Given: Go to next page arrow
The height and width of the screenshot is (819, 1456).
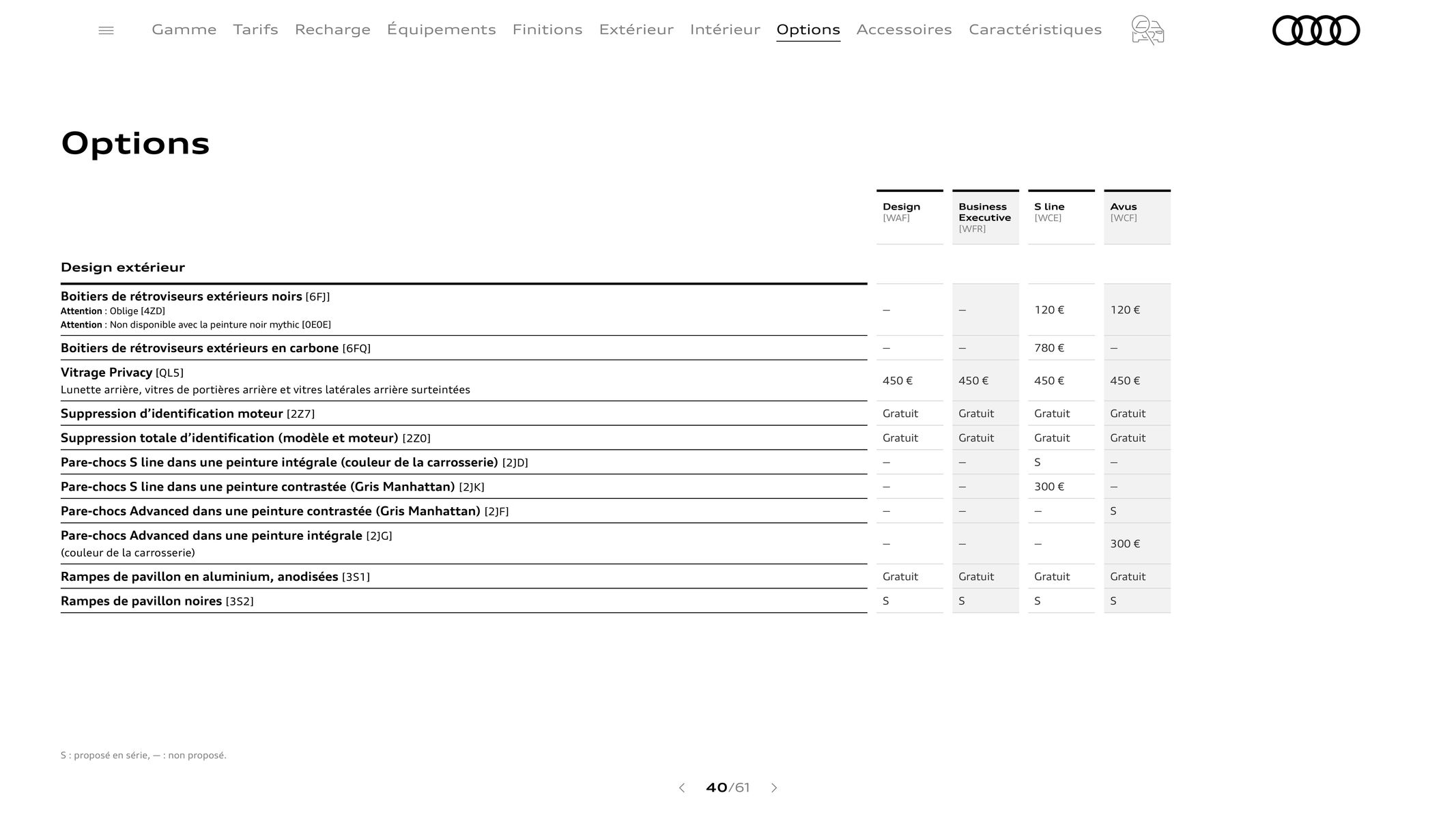Looking at the screenshot, I should click(x=774, y=788).
